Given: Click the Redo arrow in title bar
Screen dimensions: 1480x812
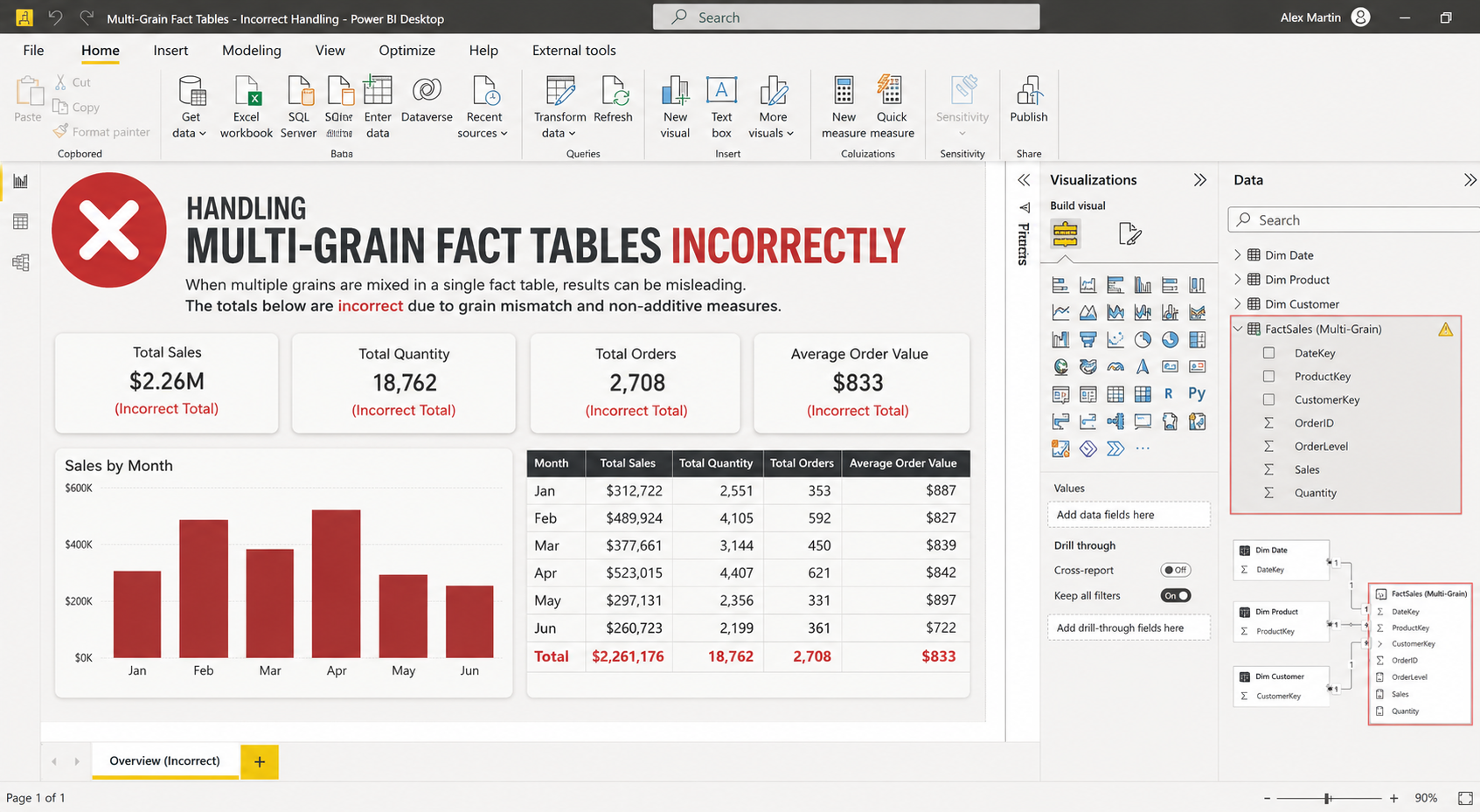Looking at the screenshot, I should click(87, 17).
